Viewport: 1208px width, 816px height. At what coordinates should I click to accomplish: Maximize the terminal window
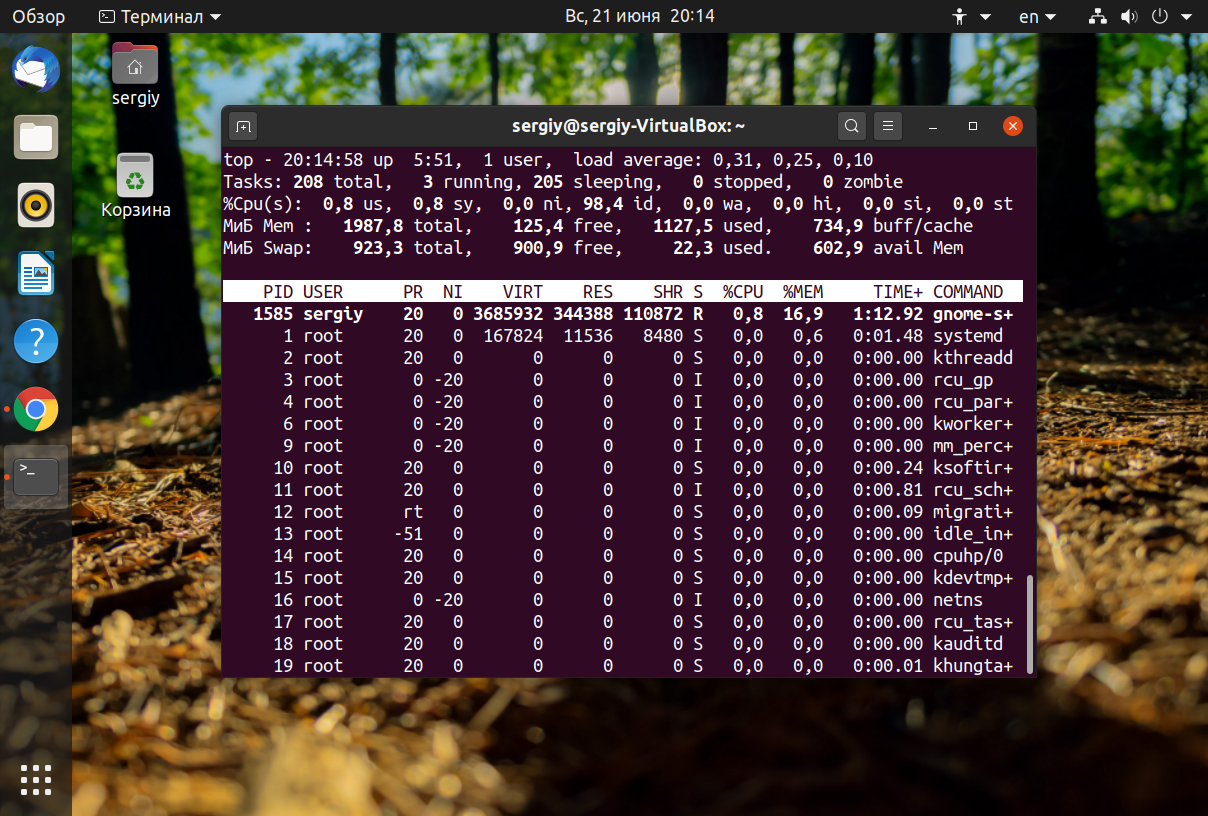[x=973, y=127]
